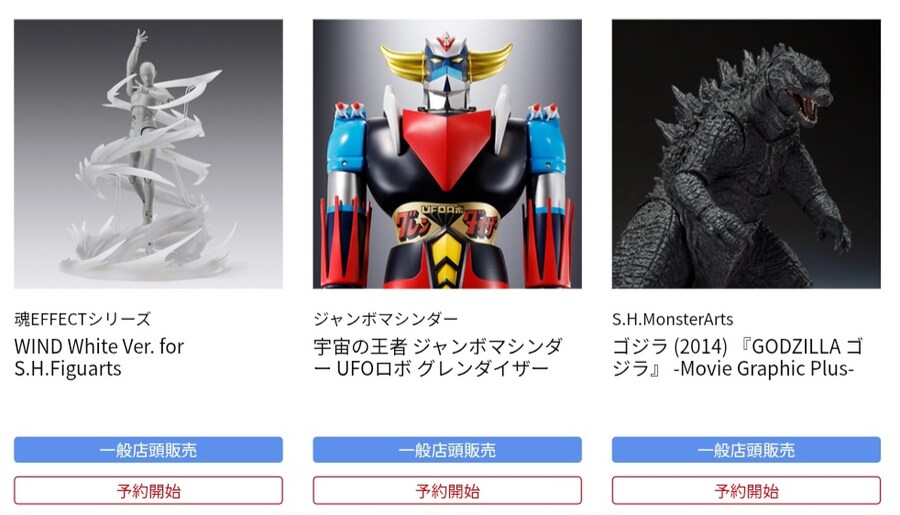Open the Godzilla (2014) figure product image

(746, 154)
